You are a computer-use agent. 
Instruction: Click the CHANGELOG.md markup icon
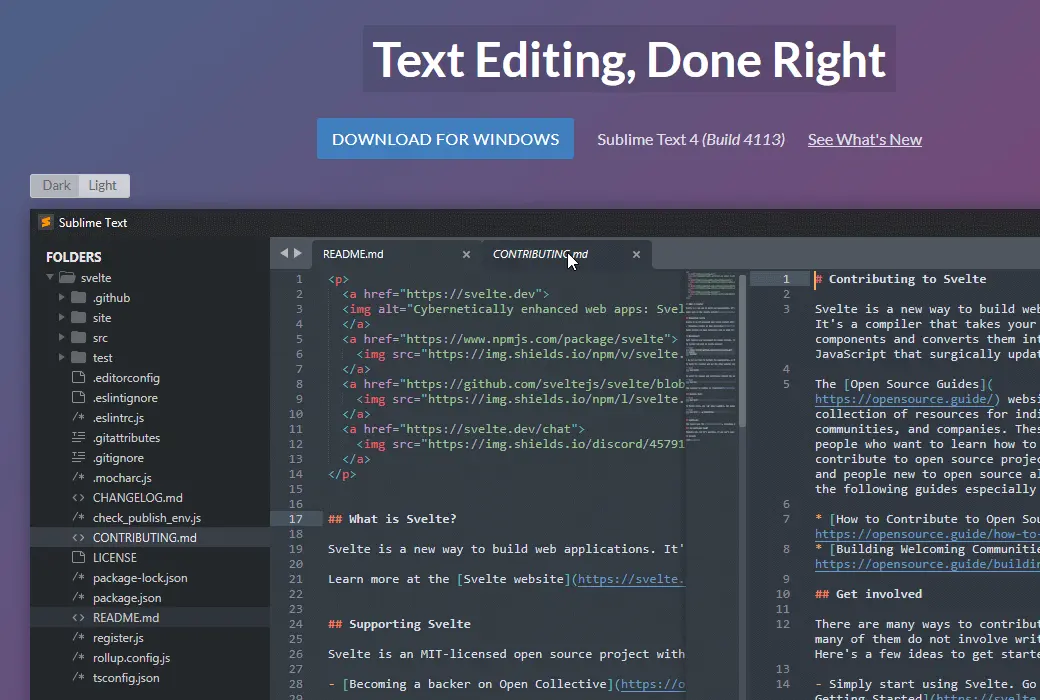[x=78, y=498]
